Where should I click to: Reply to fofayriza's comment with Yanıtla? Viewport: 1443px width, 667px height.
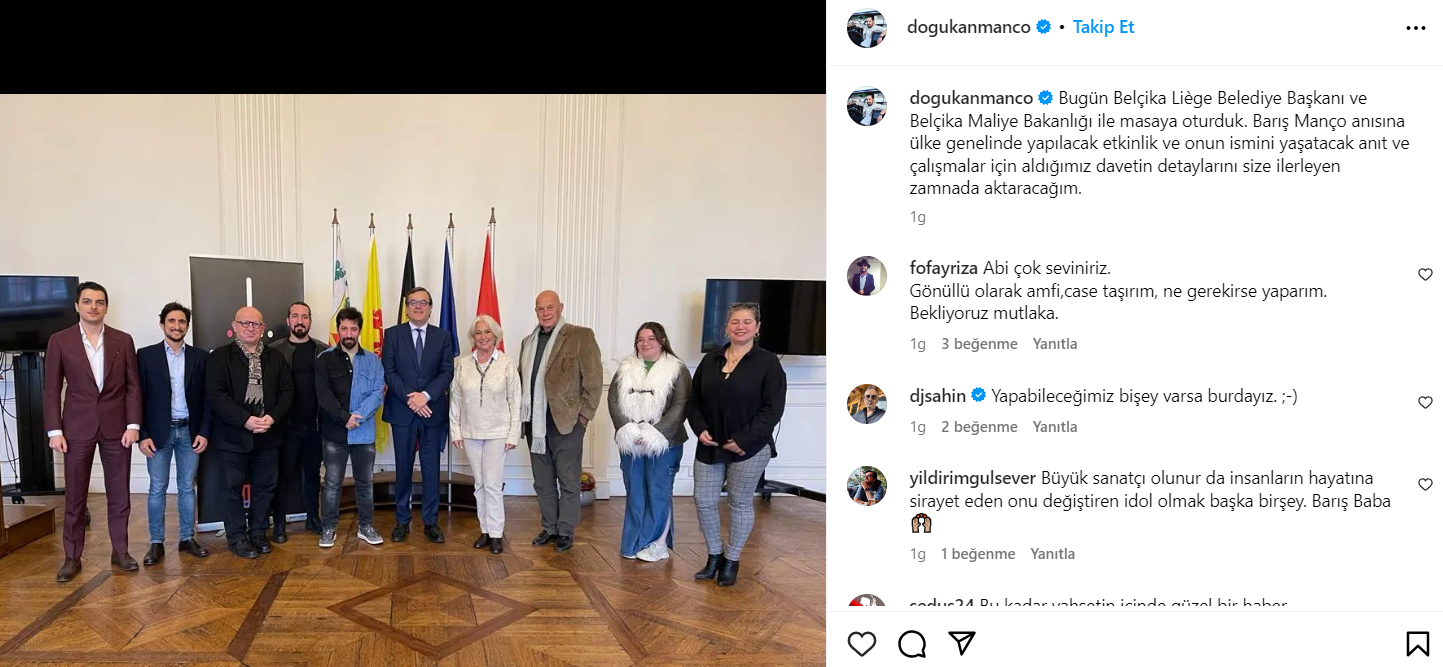pyautogui.click(x=1055, y=344)
